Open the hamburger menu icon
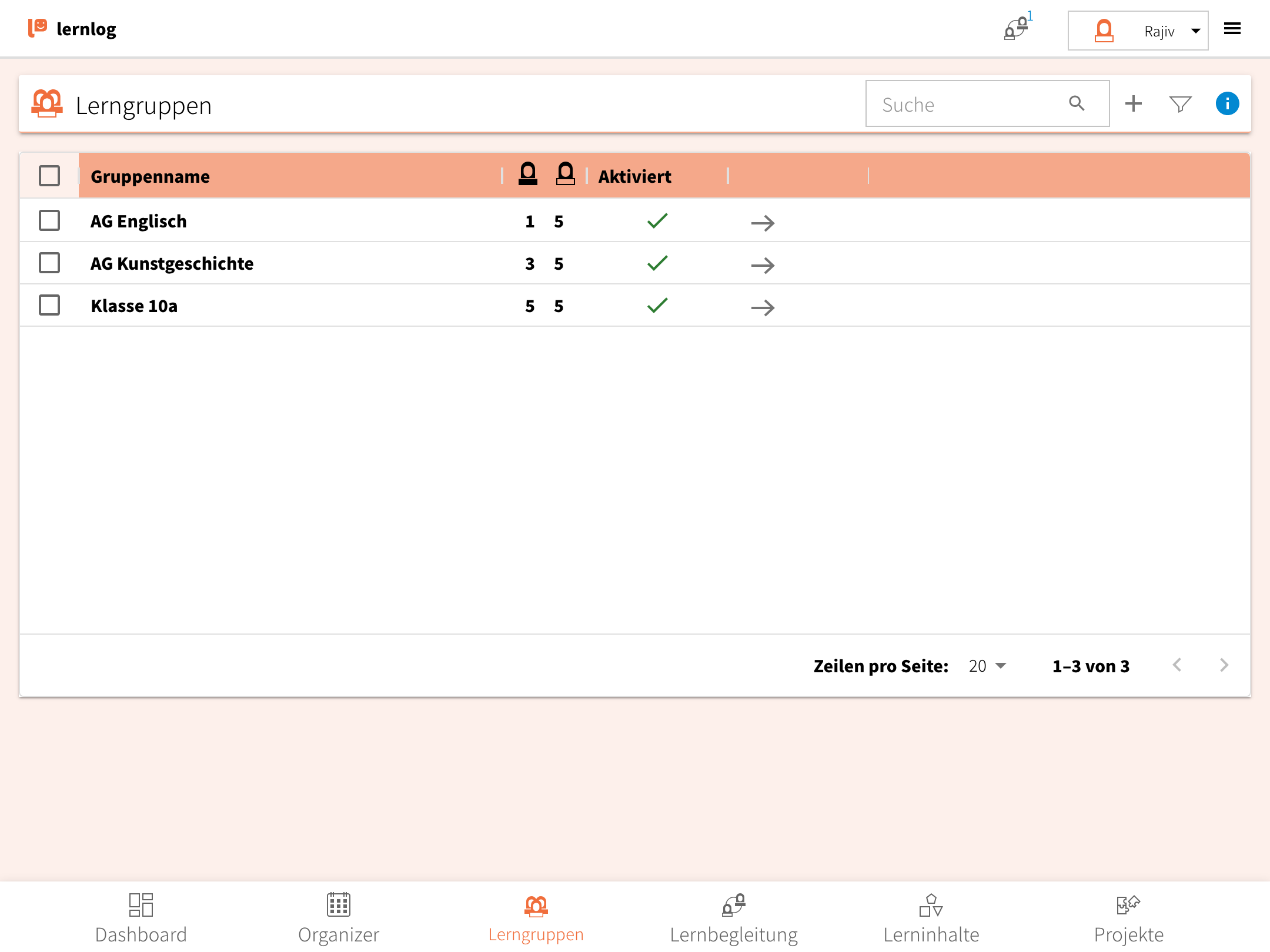This screenshot has width=1270, height=952. (1232, 29)
